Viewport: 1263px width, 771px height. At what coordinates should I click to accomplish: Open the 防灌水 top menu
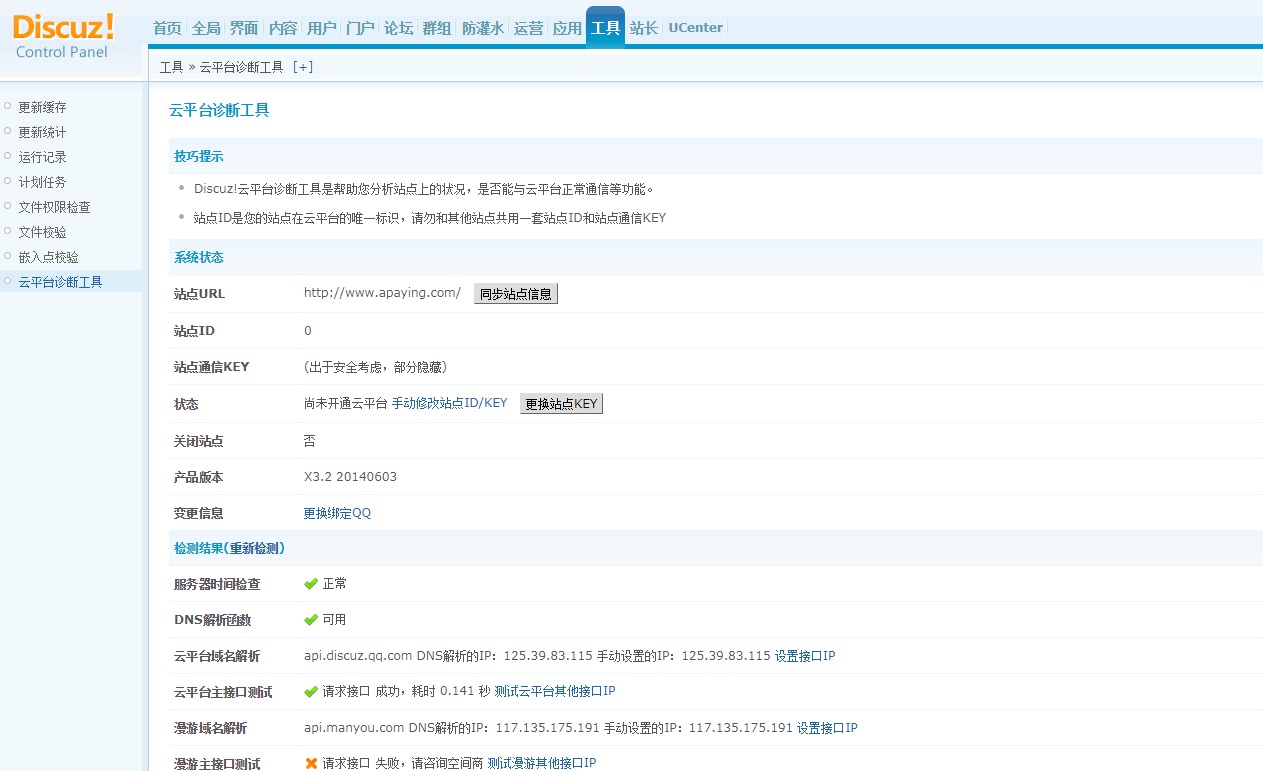point(483,28)
